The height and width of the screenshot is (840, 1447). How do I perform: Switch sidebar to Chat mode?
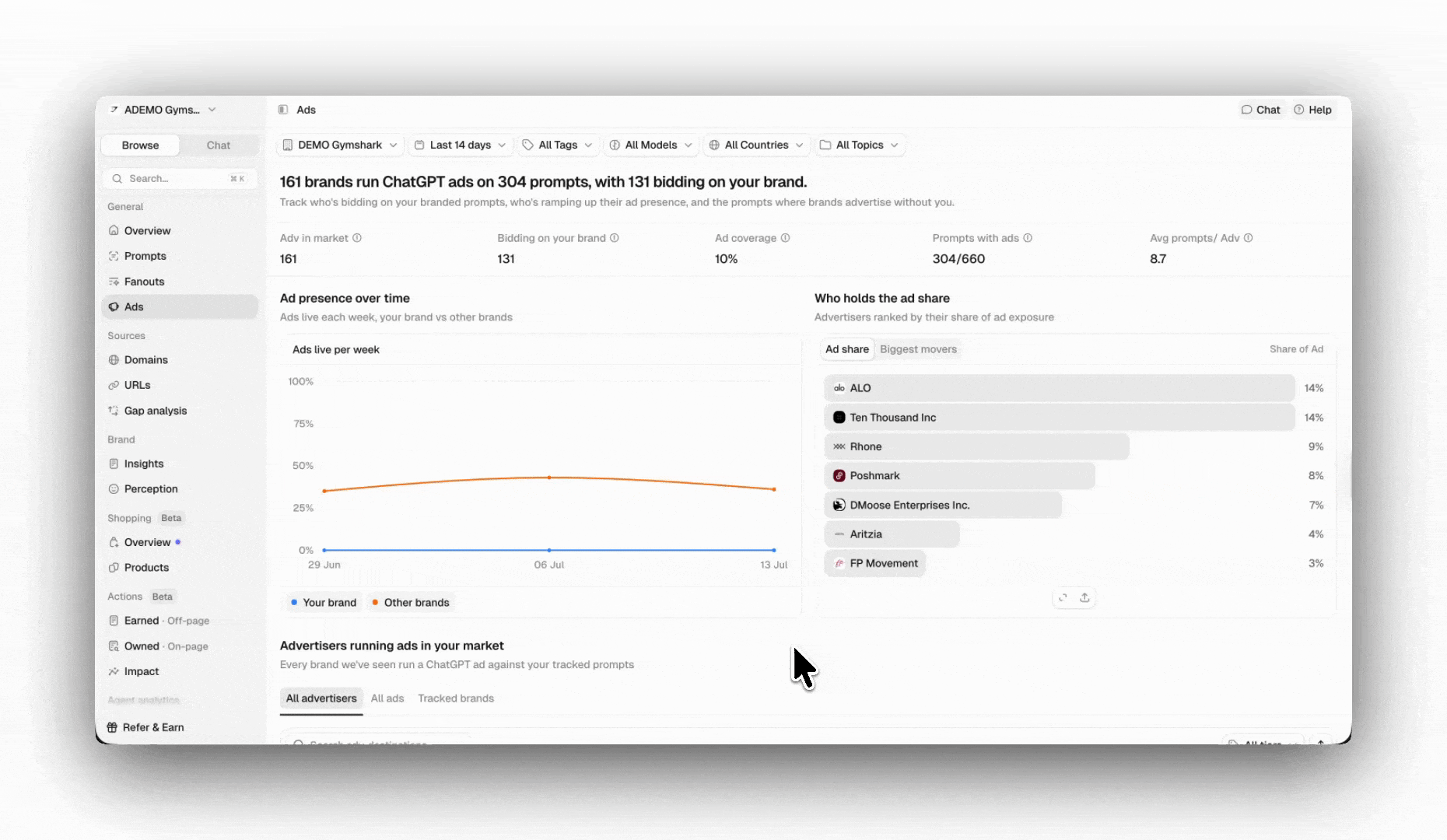pos(219,145)
